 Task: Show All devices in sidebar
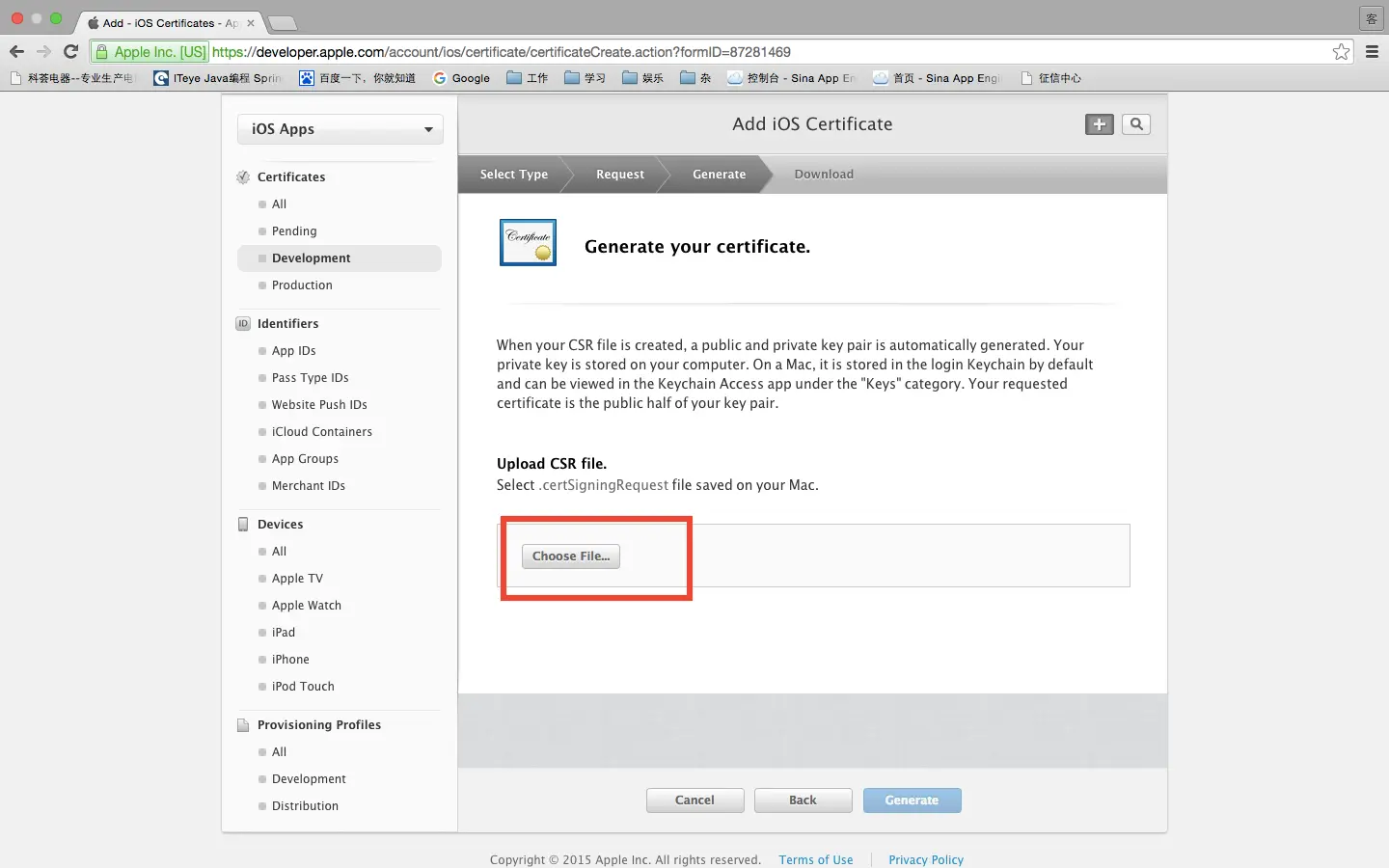(279, 552)
